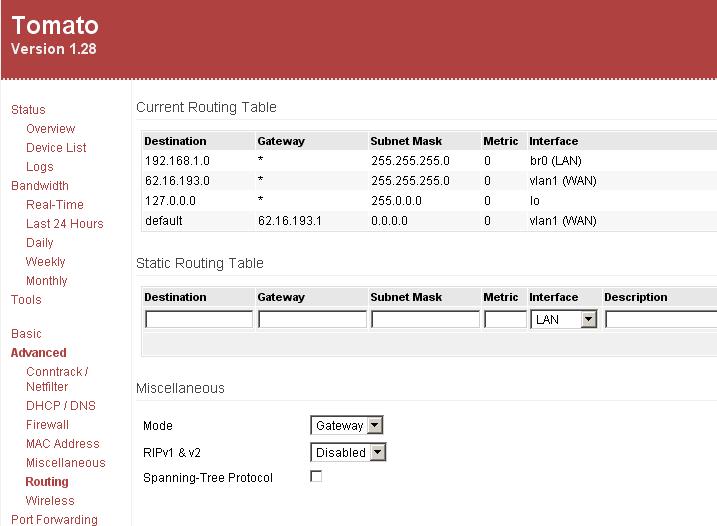The height and width of the screenshot is (526, 717).
Task: Select the 192.168.1.0 destination cell
Action: [177, 161]
